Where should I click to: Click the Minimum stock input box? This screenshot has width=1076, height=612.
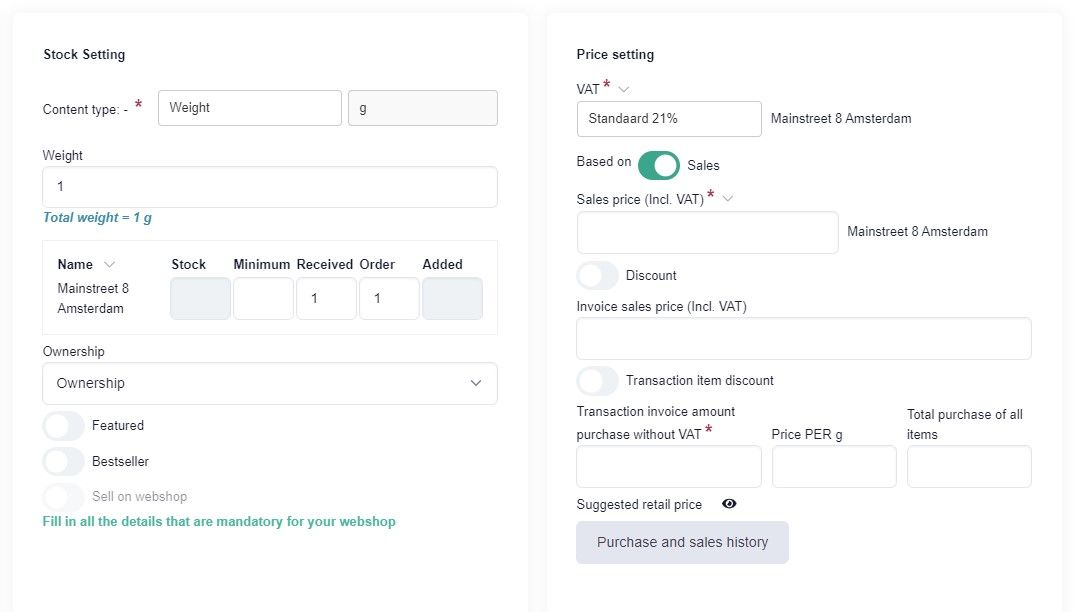tap(263, 299)
